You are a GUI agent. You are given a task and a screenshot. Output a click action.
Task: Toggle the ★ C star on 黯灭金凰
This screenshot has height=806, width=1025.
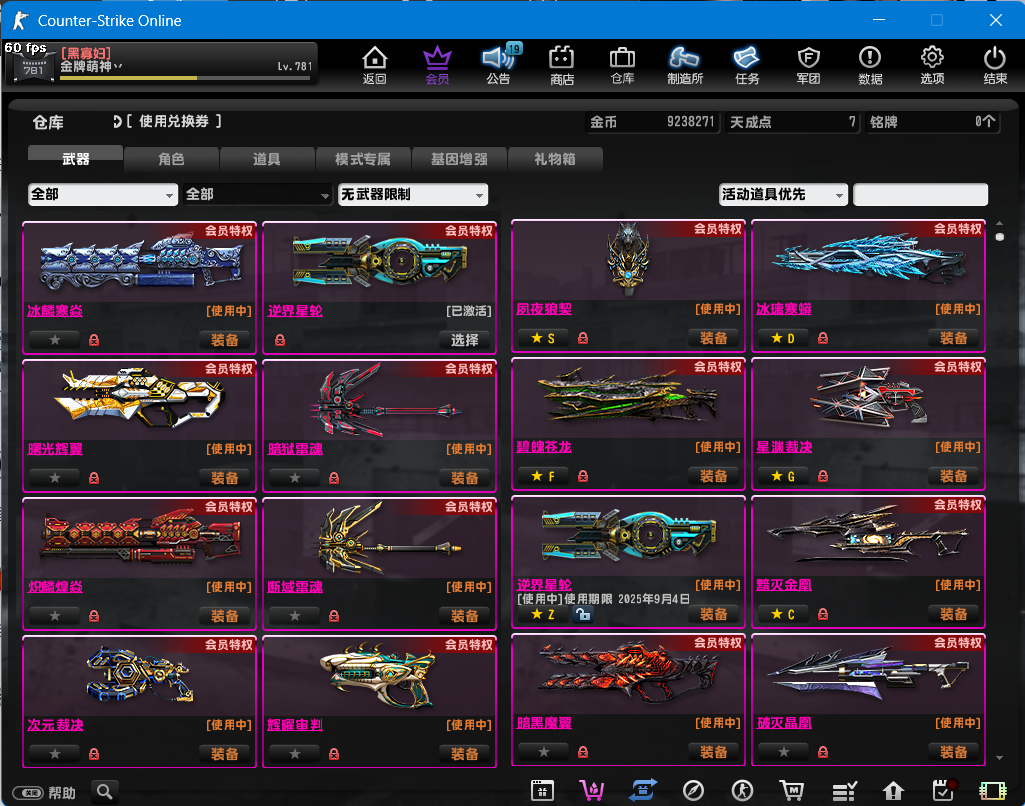coord(784,614)
